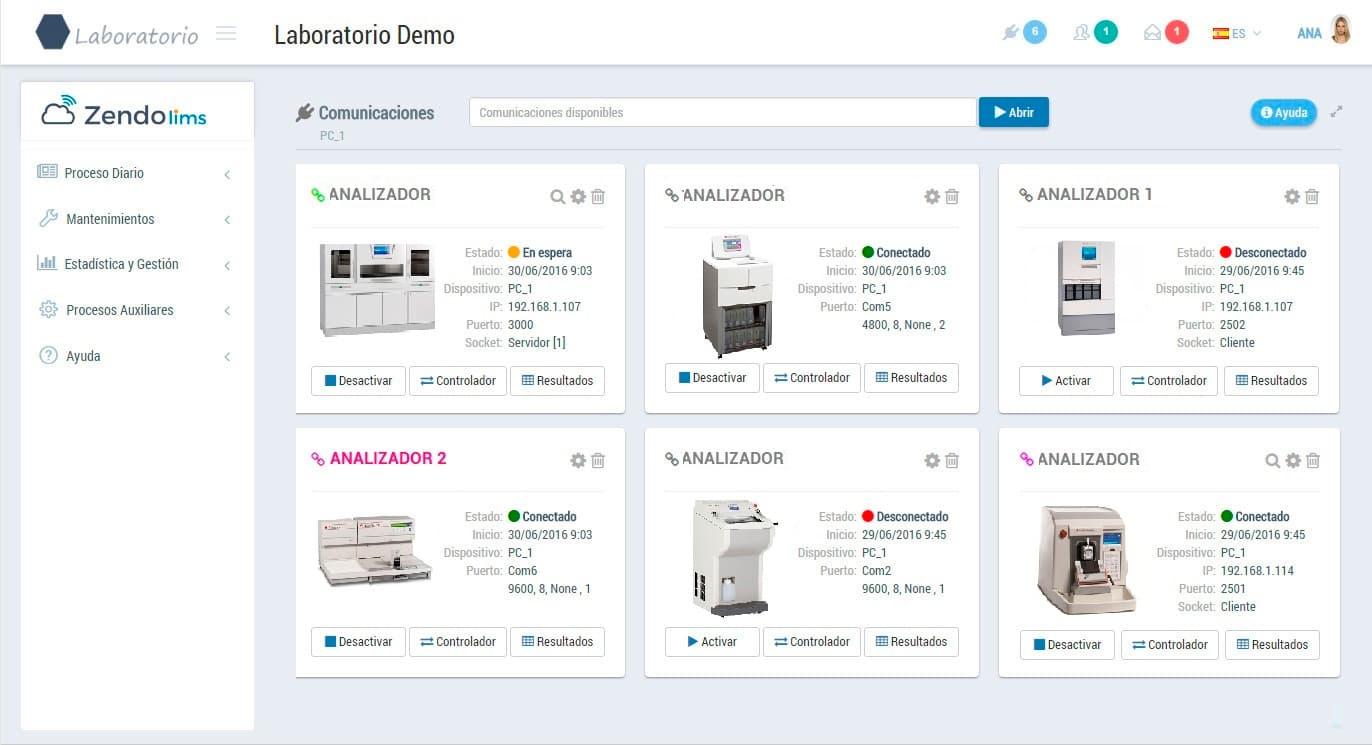Open the ES language dropdown
1372x745 pixels.
pos(1237,33)
